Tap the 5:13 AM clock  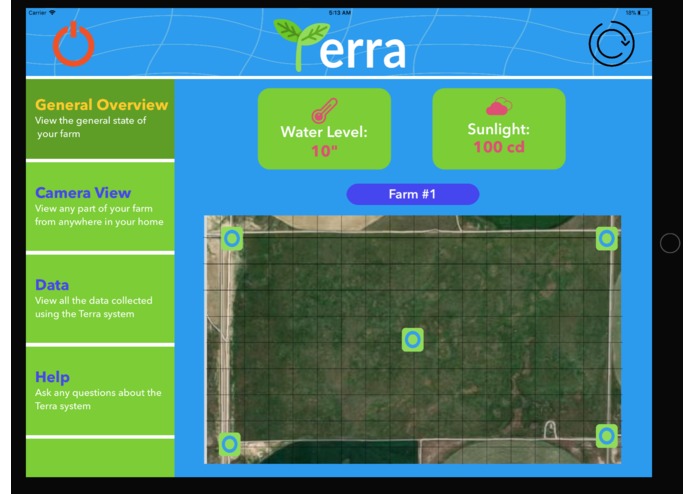(340, 12)
